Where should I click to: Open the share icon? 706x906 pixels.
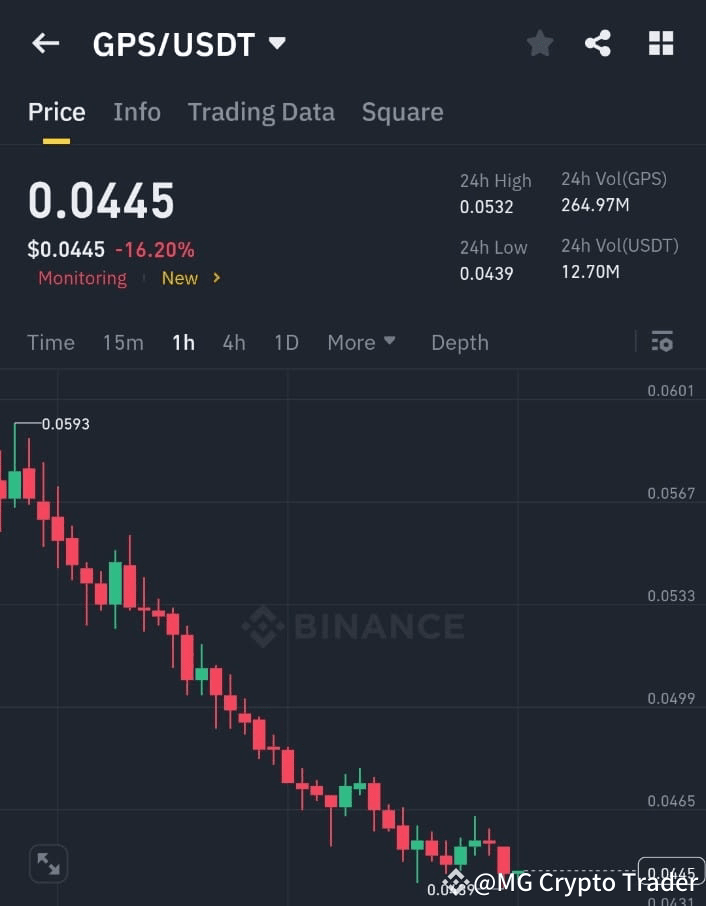598,43
